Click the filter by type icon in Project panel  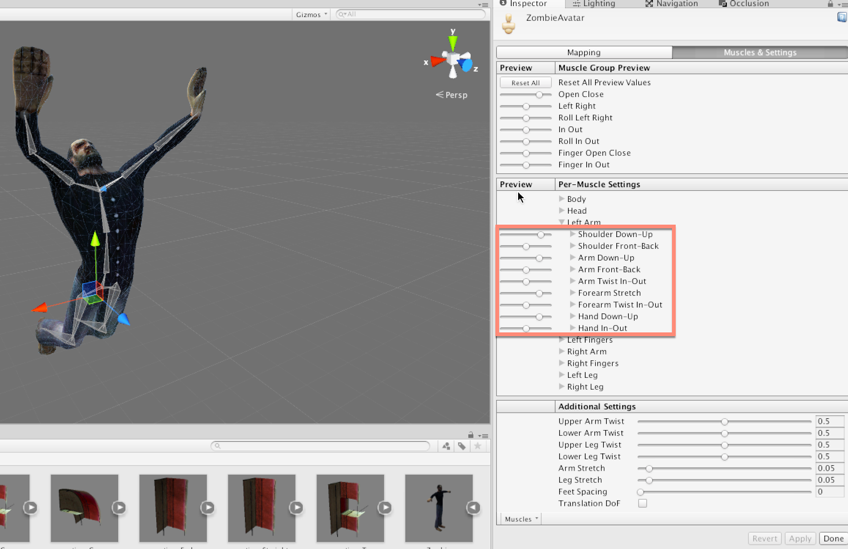point(447,446)
